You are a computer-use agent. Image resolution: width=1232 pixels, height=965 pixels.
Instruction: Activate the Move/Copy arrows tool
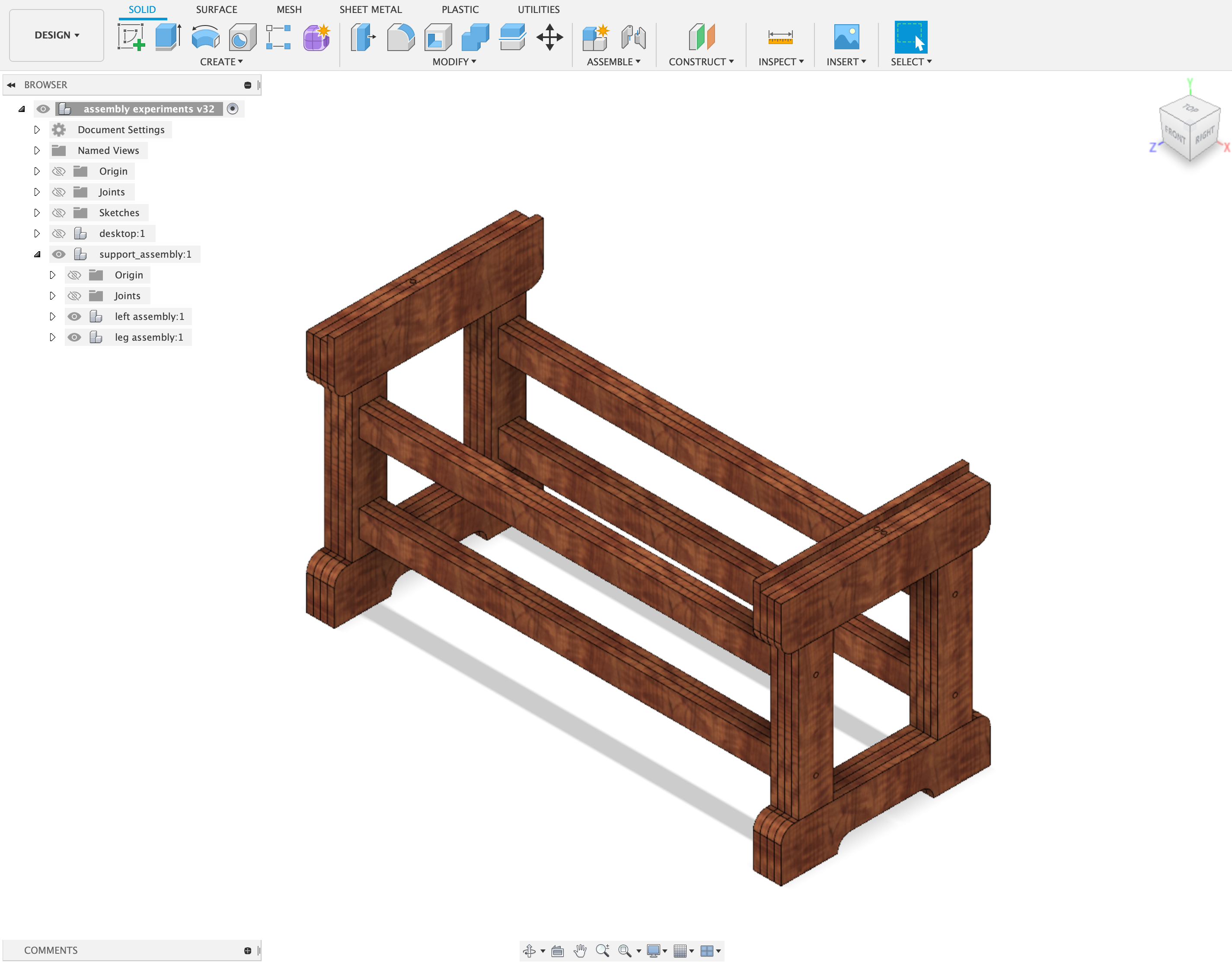pyautogui.click(x=549, y=37)
